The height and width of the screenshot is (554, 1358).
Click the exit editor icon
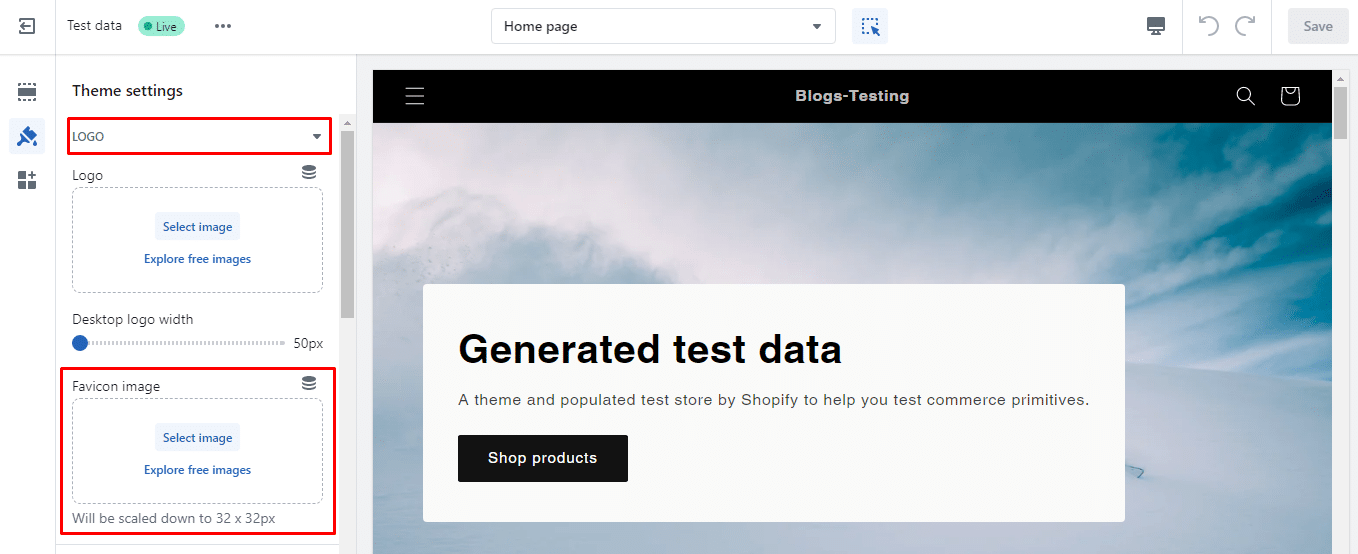coord(27,26)
